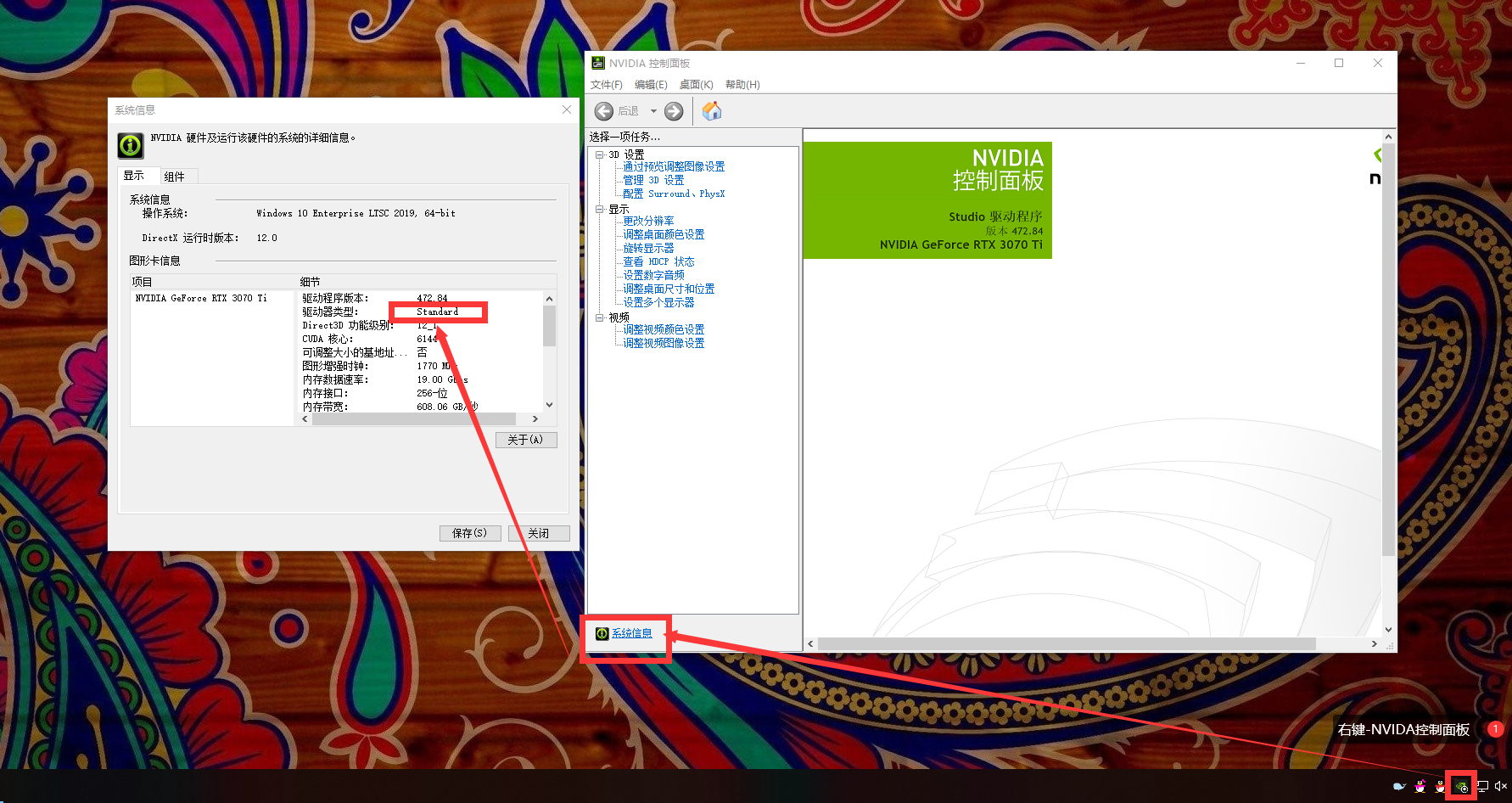Click the 系统信息 link
This screenshot has width=1512, height=803.
coord(632,633)
